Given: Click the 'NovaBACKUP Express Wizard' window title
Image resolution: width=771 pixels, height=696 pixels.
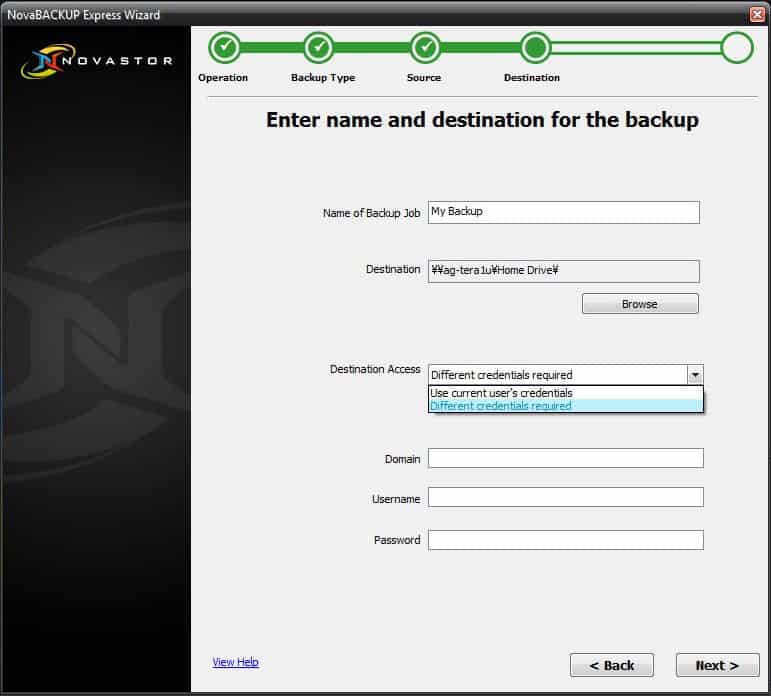Looking at the screenshot, I should pyautogui.click(x=84, y=15).
